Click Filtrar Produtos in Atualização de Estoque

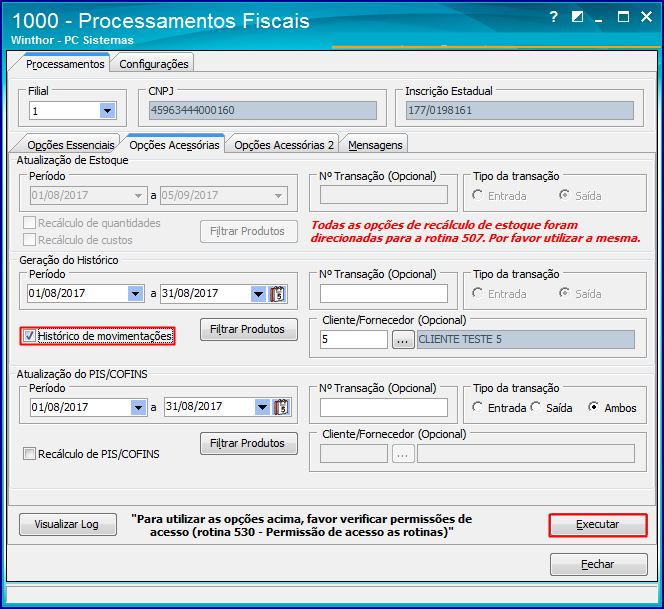[249, 231]
